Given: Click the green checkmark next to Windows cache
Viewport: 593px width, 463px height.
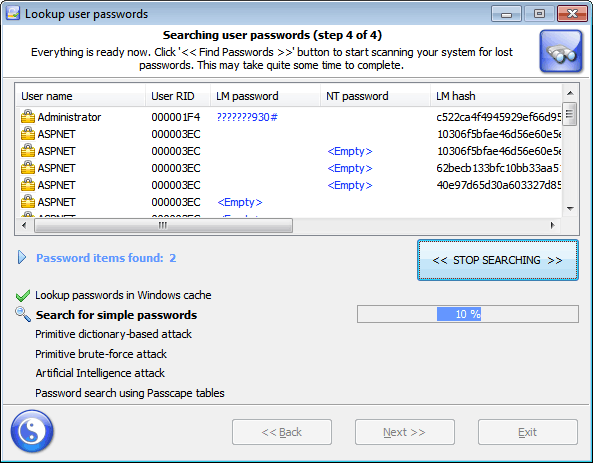Looking at the screenshot, I should pyautogui.click(x=23, y=295).
